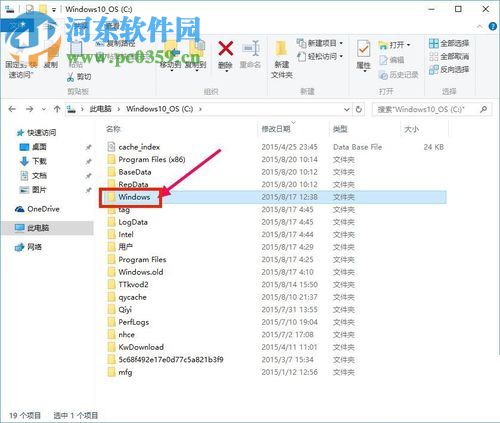Click the Quick Access toolbar dropdown arrow
Image resolution: width=500 pixels, height=423 pixels.
(x=54, y=10)
